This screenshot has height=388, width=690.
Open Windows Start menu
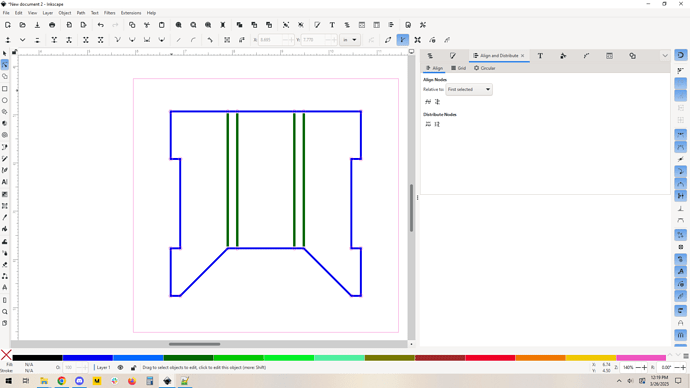(x=8, y=381)
